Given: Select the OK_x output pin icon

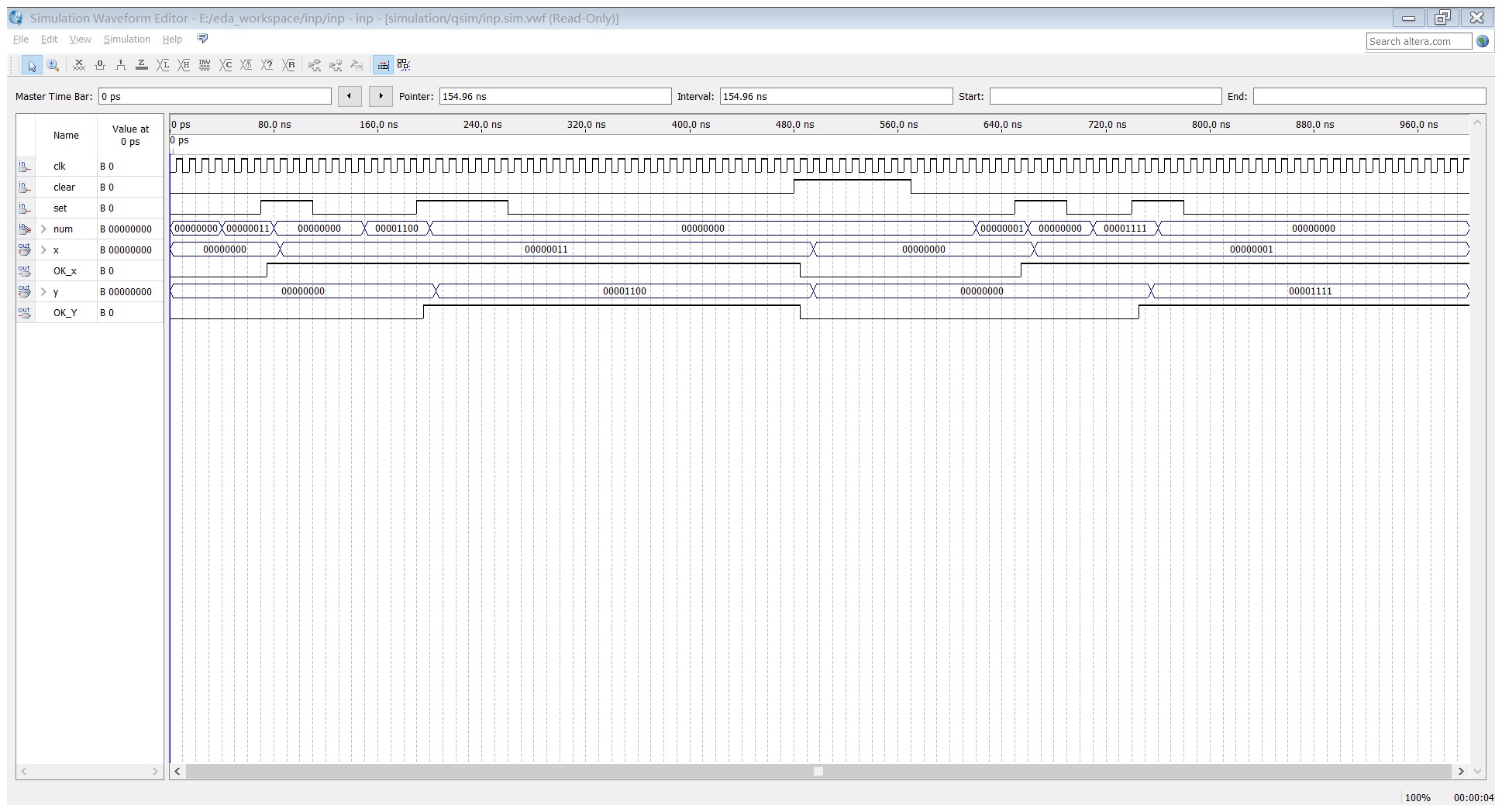Looking at the screenshot, I should (24, 271).
